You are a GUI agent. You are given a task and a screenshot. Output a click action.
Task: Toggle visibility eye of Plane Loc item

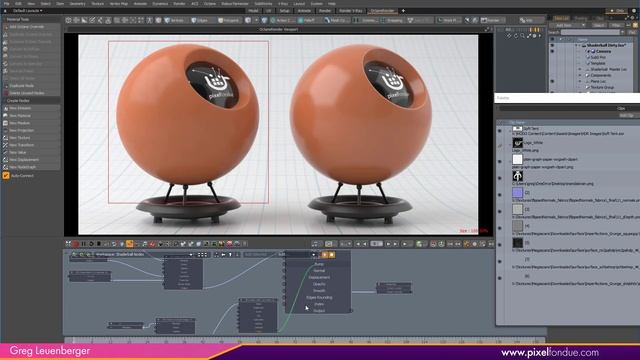click(552, 81)
